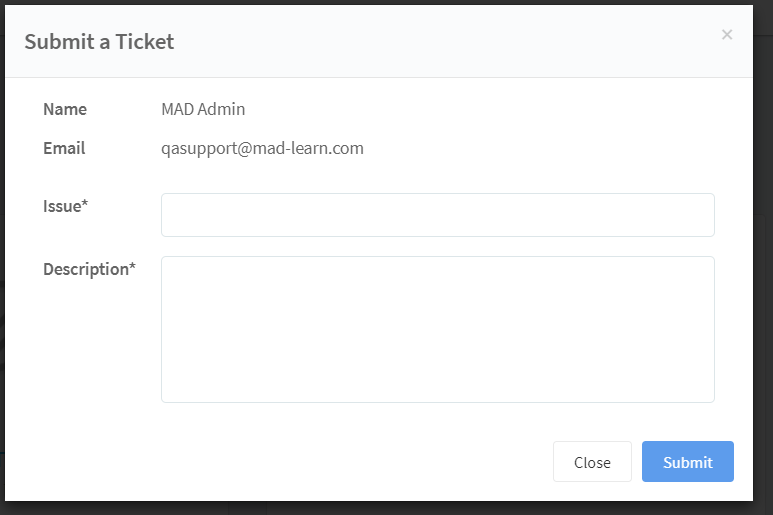Dismiss the dialog using the X icon

[727, 35]
